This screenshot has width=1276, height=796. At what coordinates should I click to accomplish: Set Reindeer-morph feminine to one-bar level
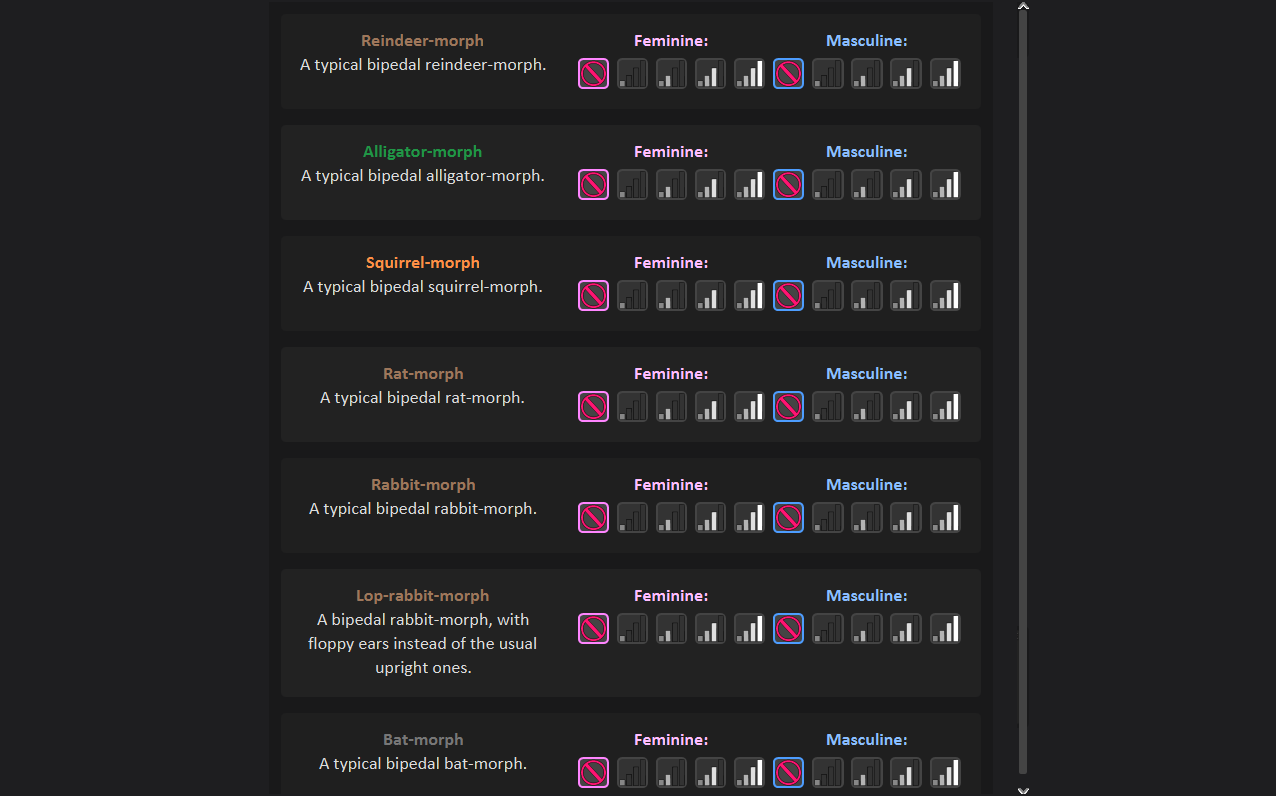632,74
